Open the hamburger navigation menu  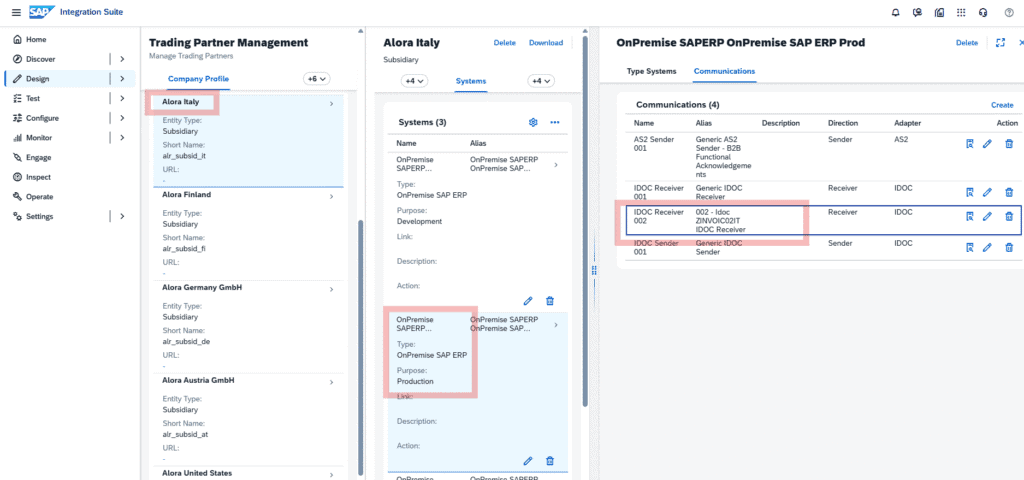16,12
